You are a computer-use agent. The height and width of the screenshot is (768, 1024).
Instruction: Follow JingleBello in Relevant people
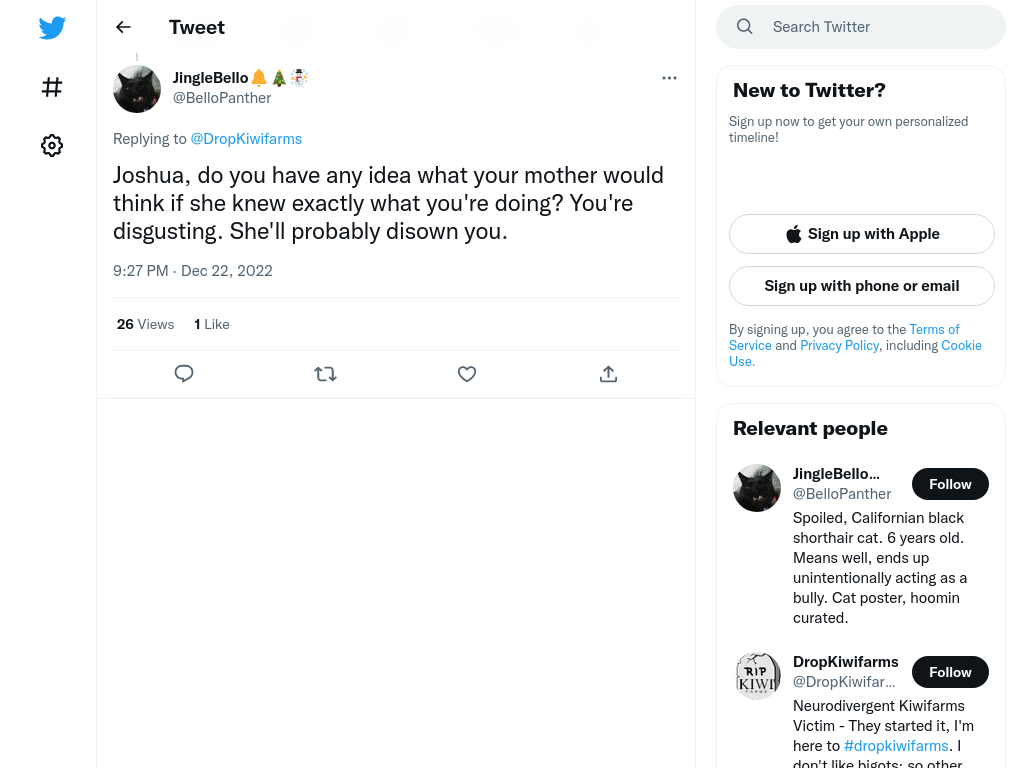pos(950,484)
